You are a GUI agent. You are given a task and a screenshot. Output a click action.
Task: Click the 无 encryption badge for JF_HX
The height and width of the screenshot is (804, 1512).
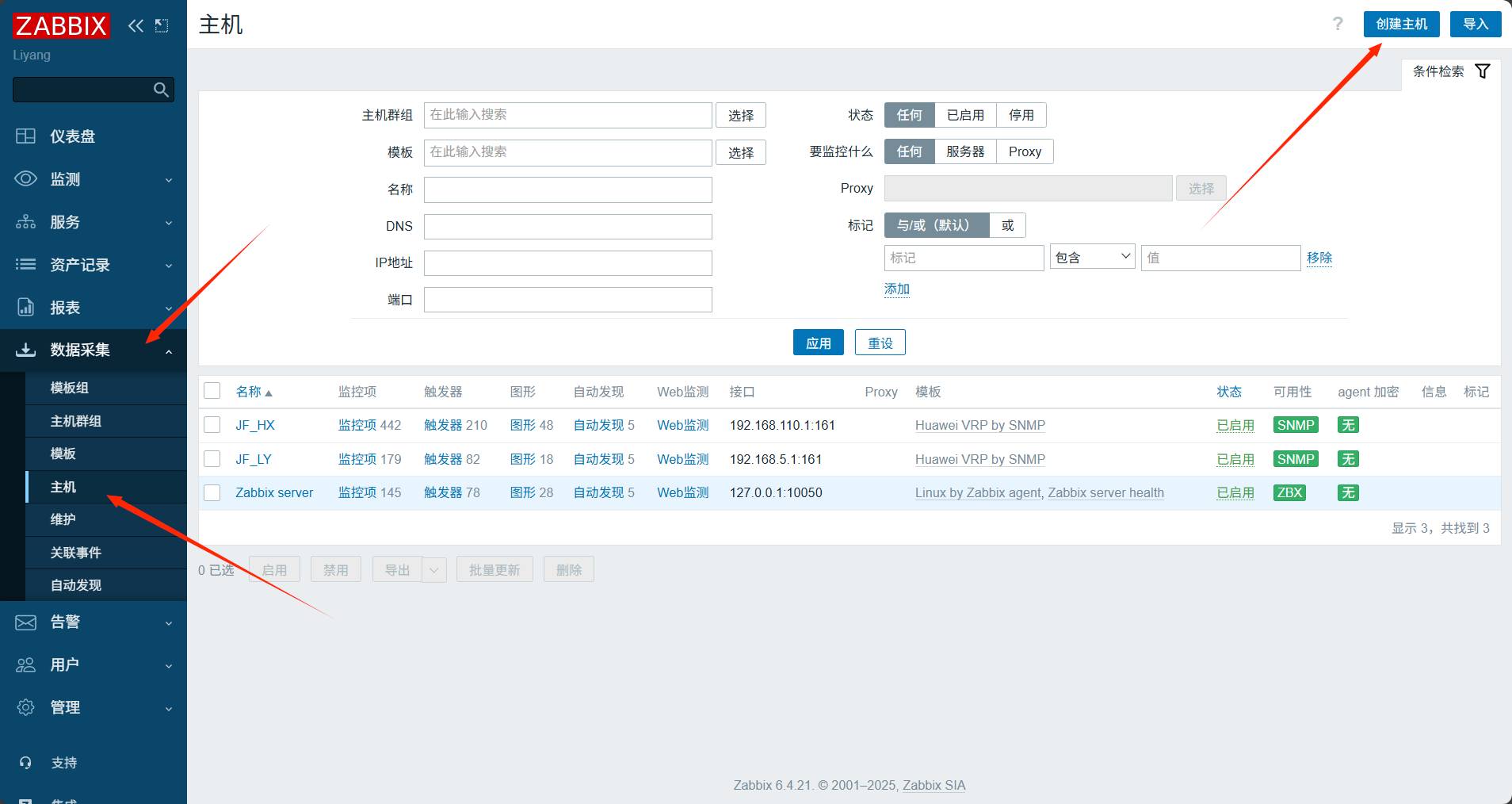(x=1348, y=425)
